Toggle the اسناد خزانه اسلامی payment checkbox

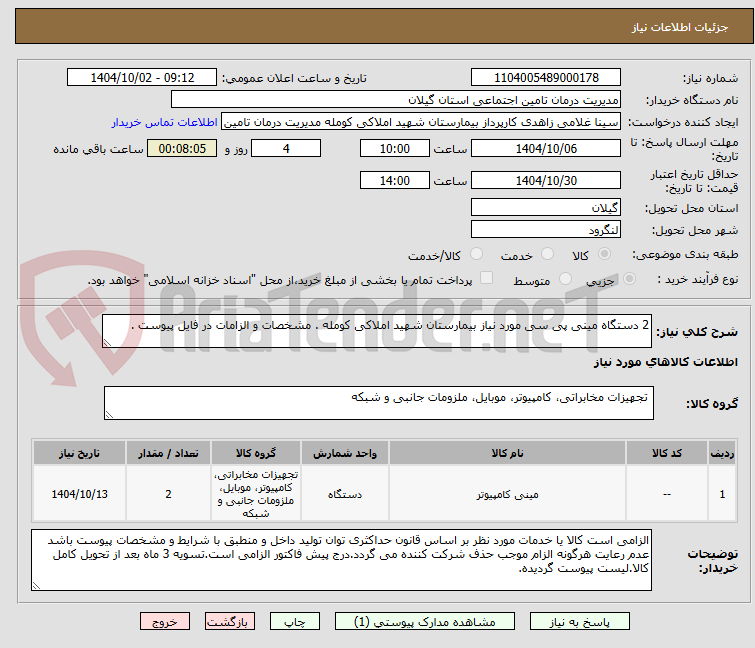click(487, 278)
